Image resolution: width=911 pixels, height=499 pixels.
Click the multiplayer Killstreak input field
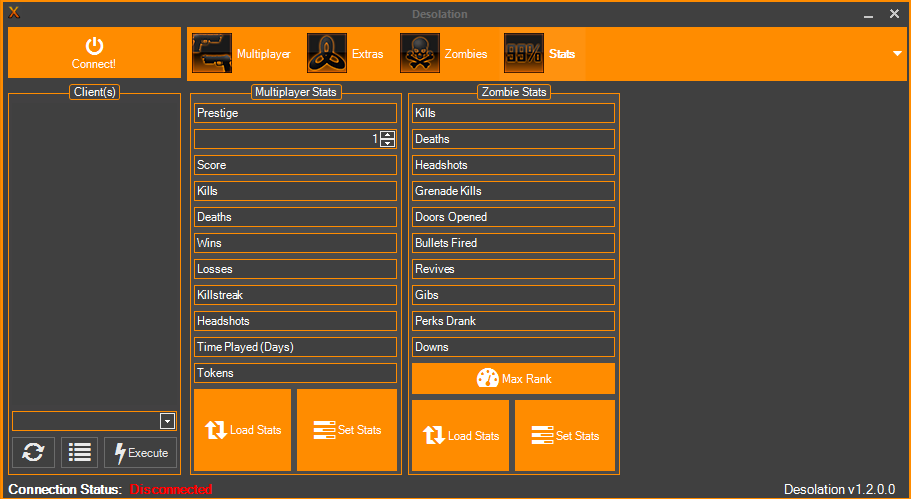295,295
